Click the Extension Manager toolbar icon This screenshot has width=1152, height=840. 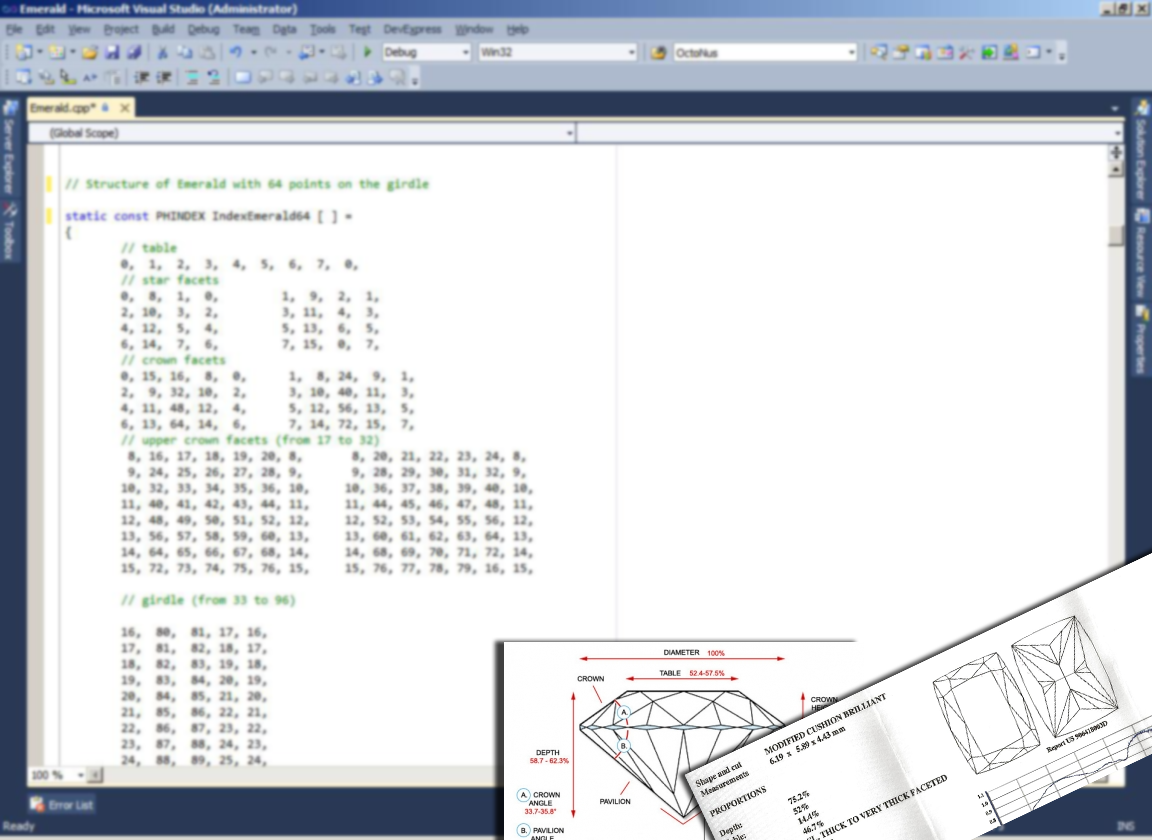pyautogui.click(x=1011, y=52)
